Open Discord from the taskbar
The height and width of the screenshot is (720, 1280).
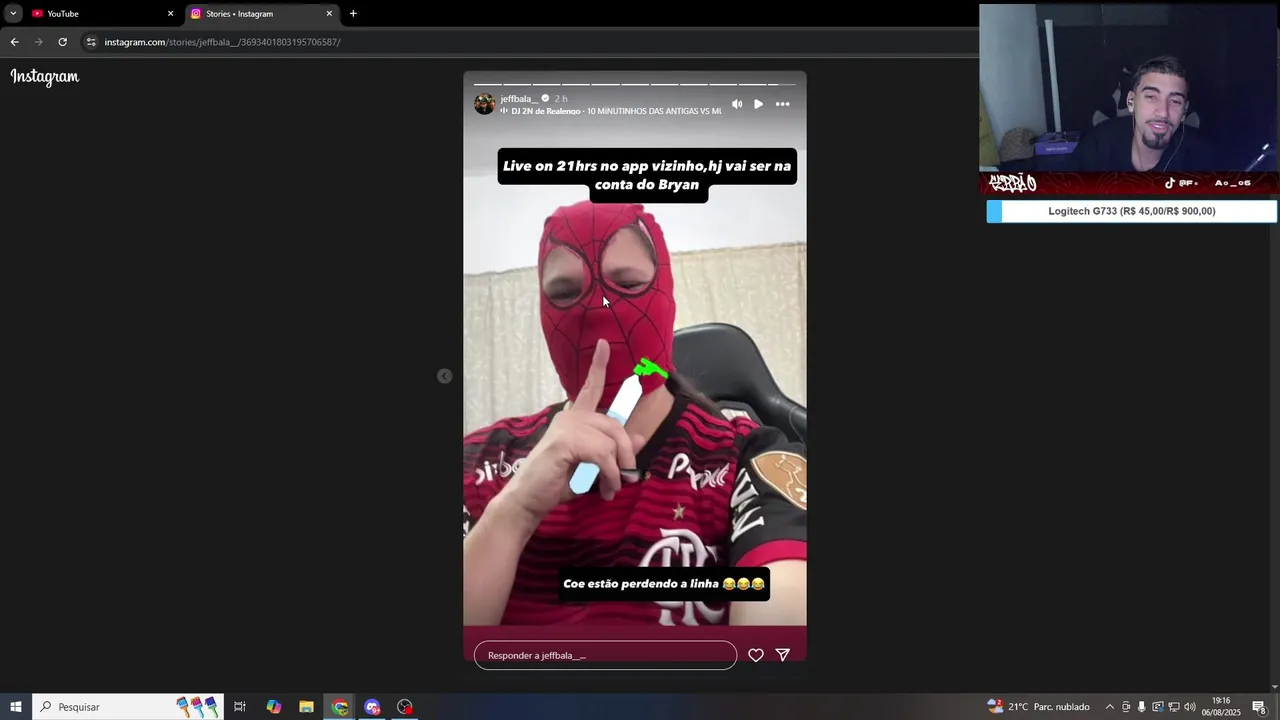click(x=373, y=707)
